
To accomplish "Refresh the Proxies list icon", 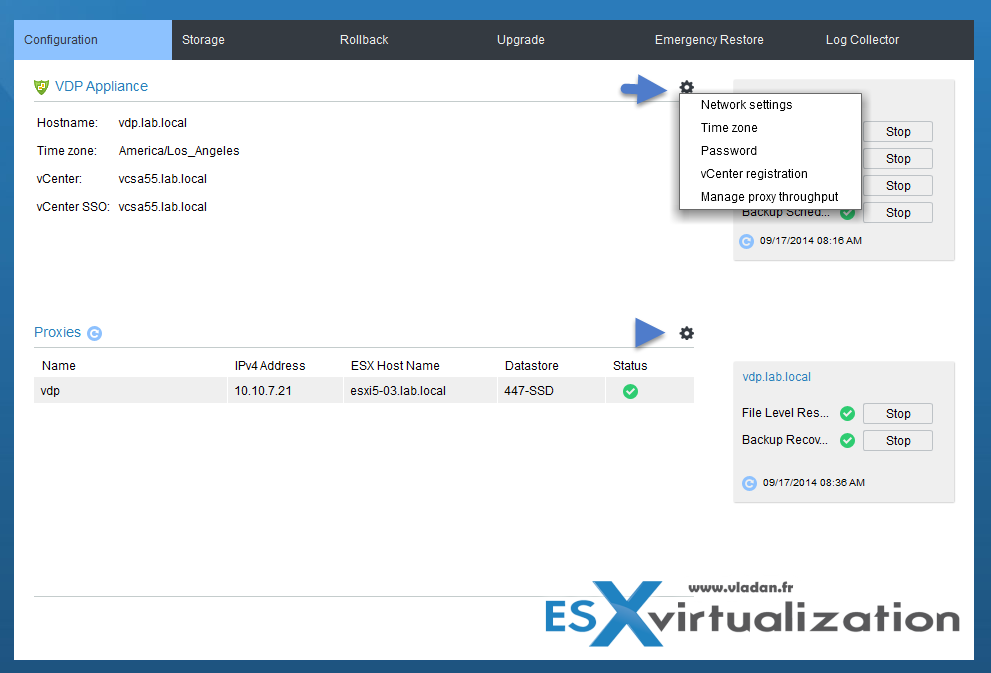I will (x=94, y=333).
